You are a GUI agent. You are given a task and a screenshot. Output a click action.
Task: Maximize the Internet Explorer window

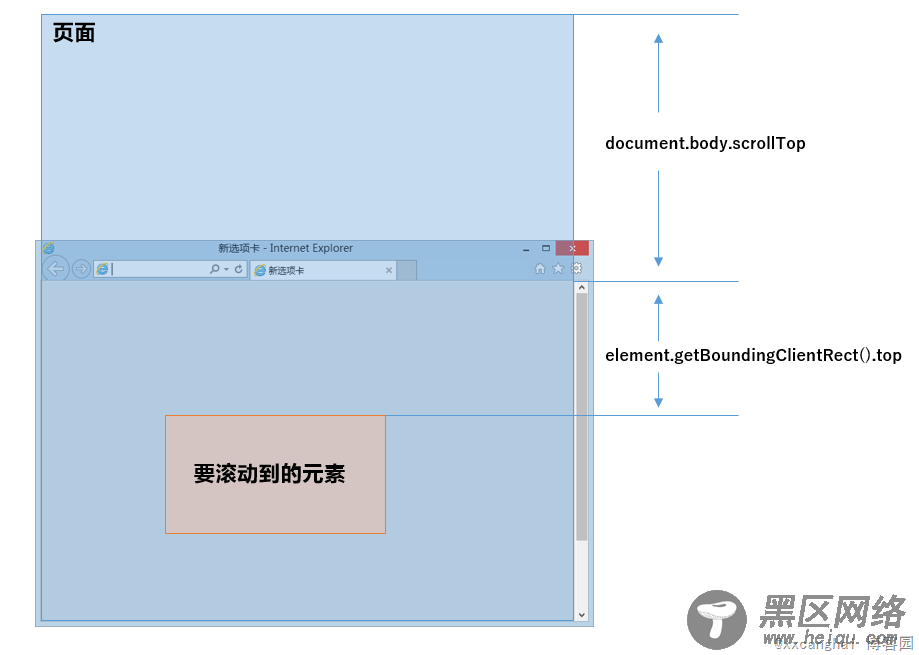[546, 248]
